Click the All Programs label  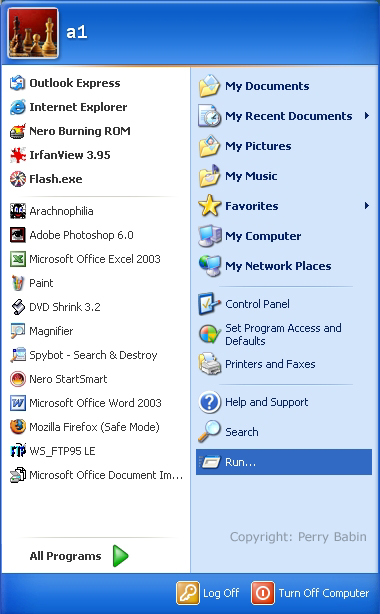[x=65, y=556]
